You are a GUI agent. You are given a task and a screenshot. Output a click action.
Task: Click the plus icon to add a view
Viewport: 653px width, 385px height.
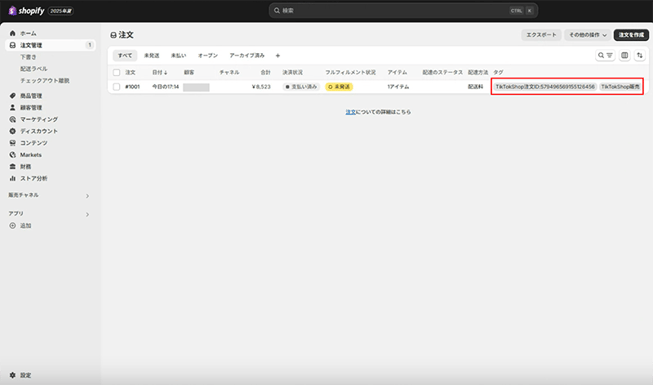278,55
